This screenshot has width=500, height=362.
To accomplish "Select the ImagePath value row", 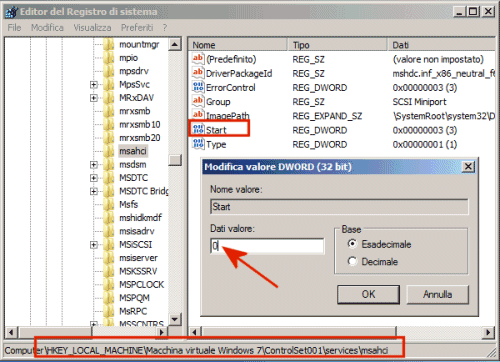I will click(x=228, y=115).
